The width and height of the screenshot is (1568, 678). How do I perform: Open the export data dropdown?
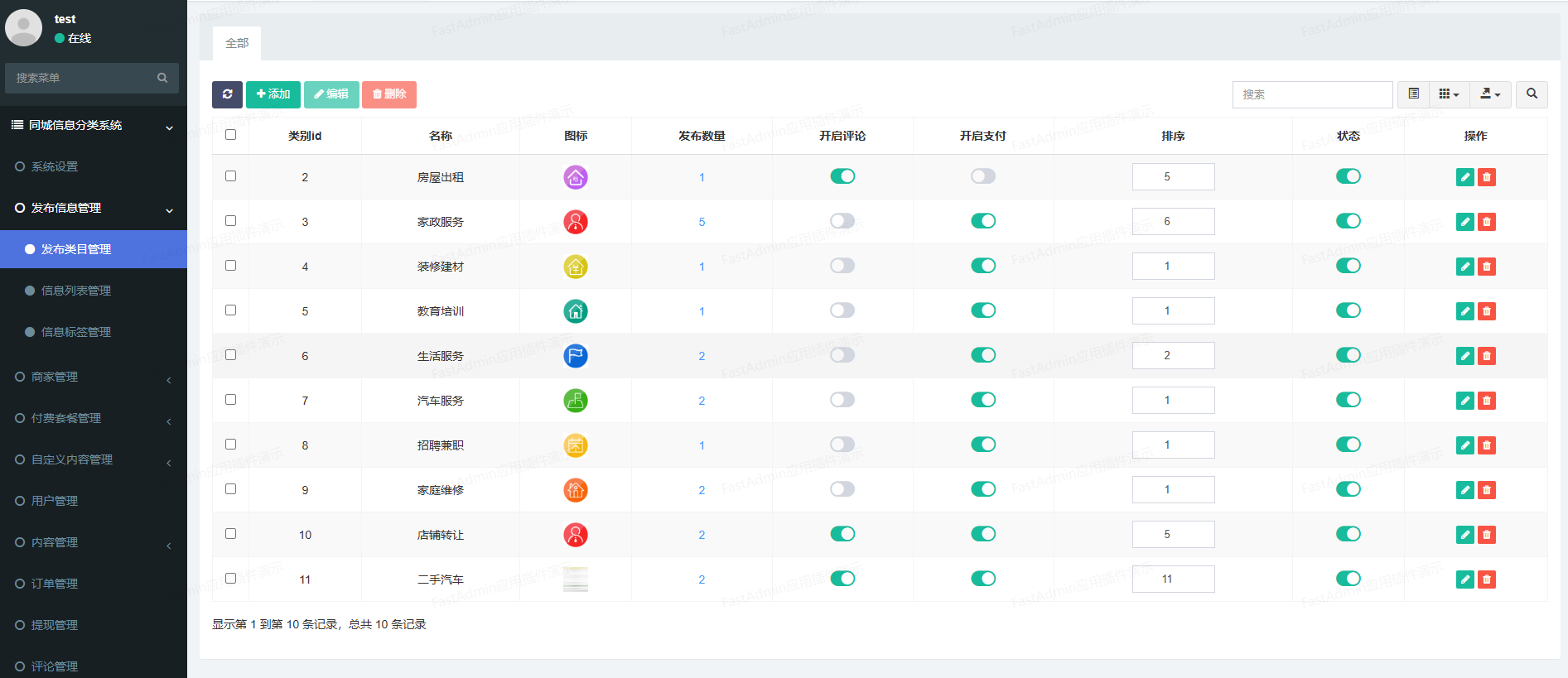(1490, 94)
